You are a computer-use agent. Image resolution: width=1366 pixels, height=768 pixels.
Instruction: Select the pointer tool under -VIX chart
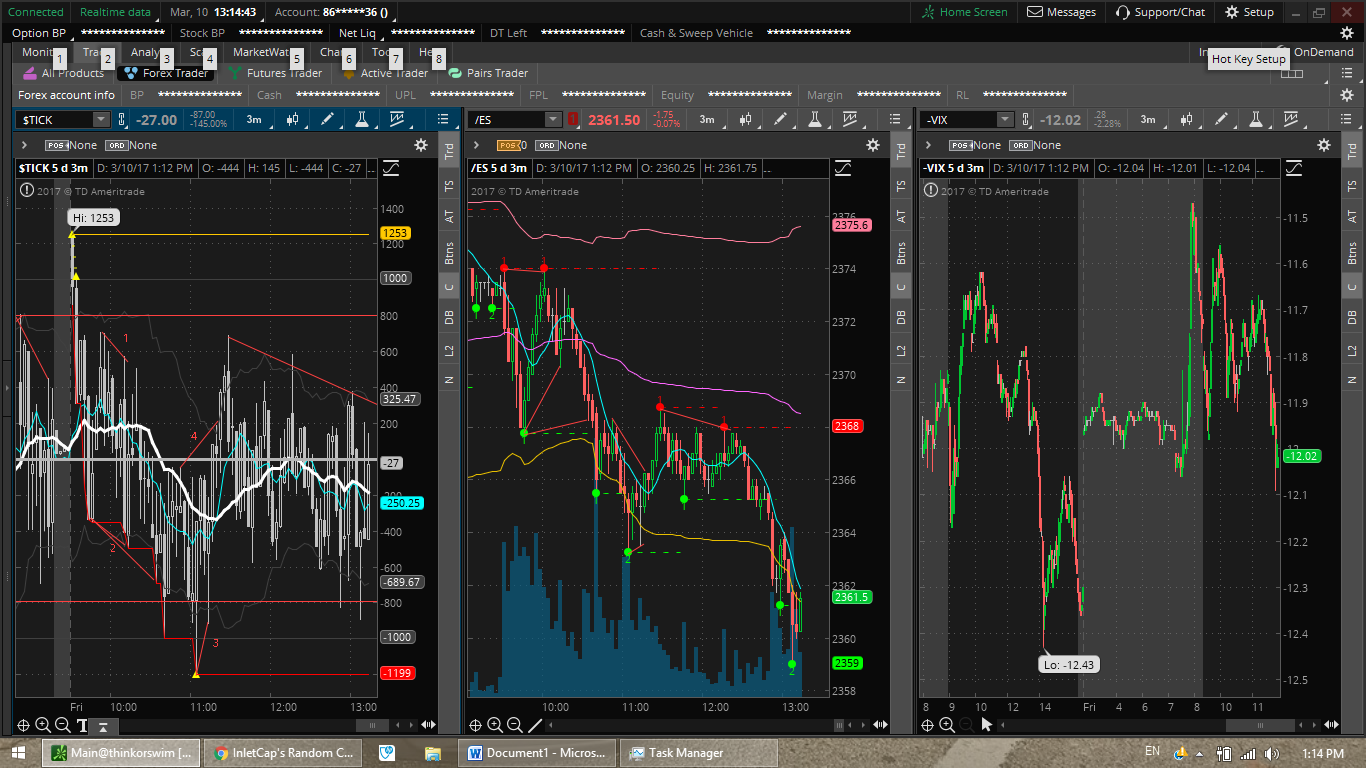coord(986,725)
